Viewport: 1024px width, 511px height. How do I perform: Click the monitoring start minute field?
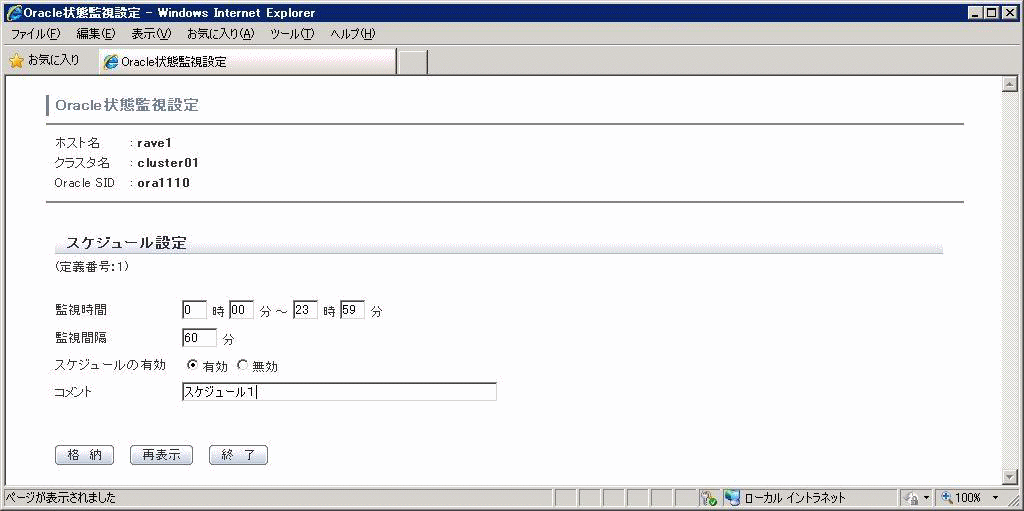pos(241,310)
